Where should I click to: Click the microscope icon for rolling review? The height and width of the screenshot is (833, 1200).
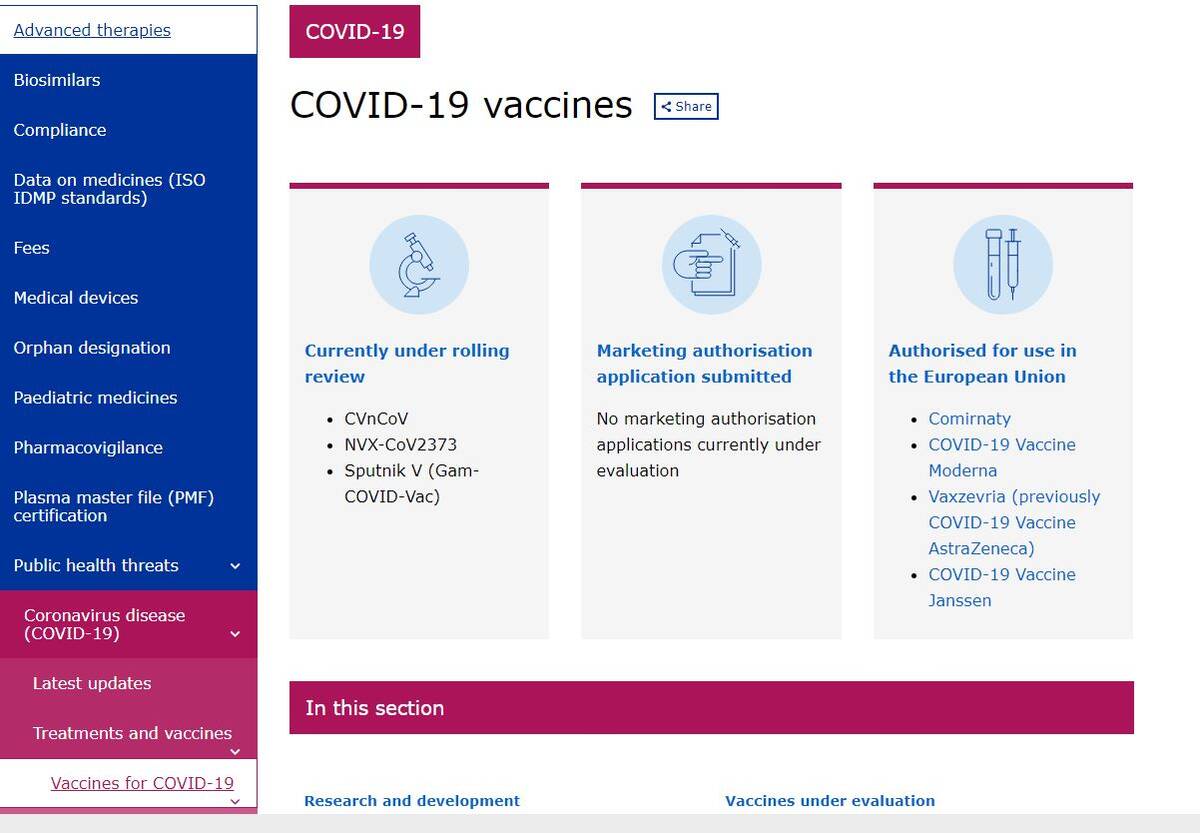click(418, 265)
